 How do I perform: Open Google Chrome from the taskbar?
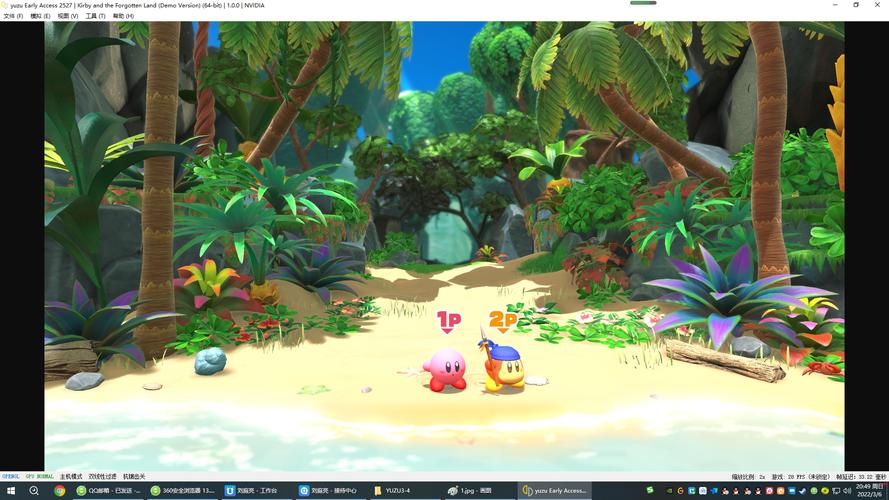point(60,491)
